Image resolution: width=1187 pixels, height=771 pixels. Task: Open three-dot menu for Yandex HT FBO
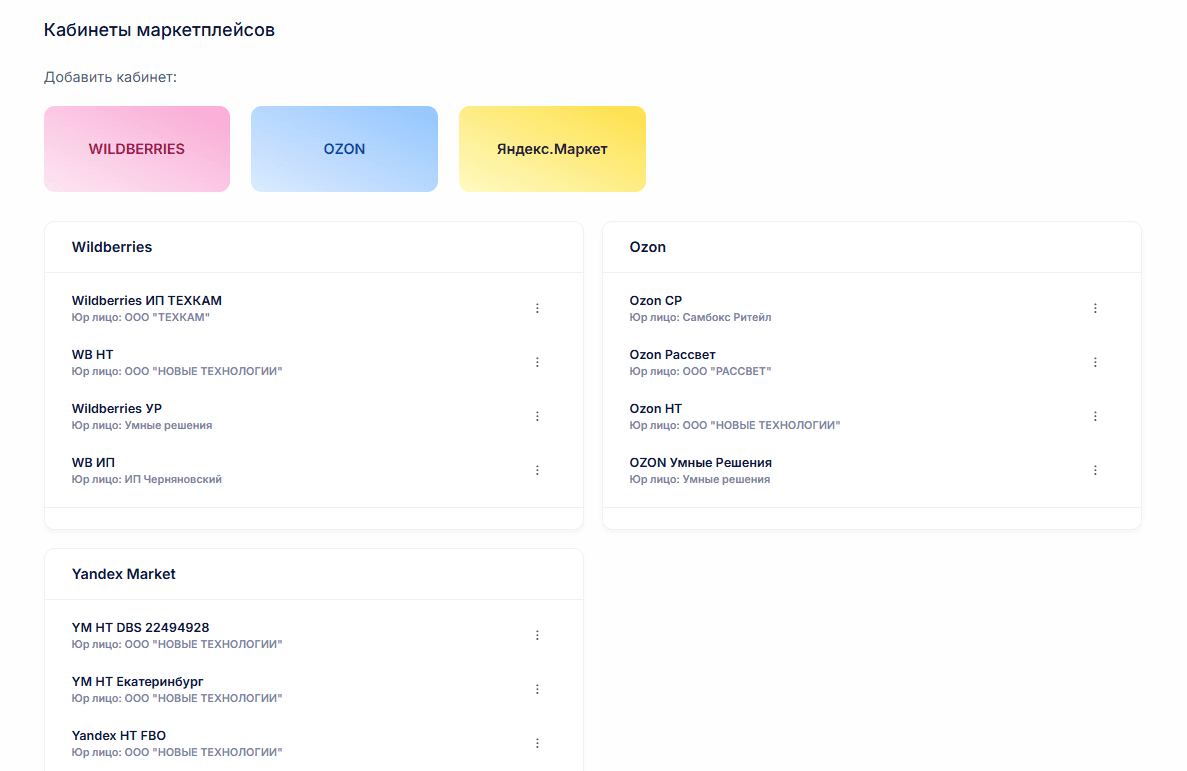pos(537,743)
